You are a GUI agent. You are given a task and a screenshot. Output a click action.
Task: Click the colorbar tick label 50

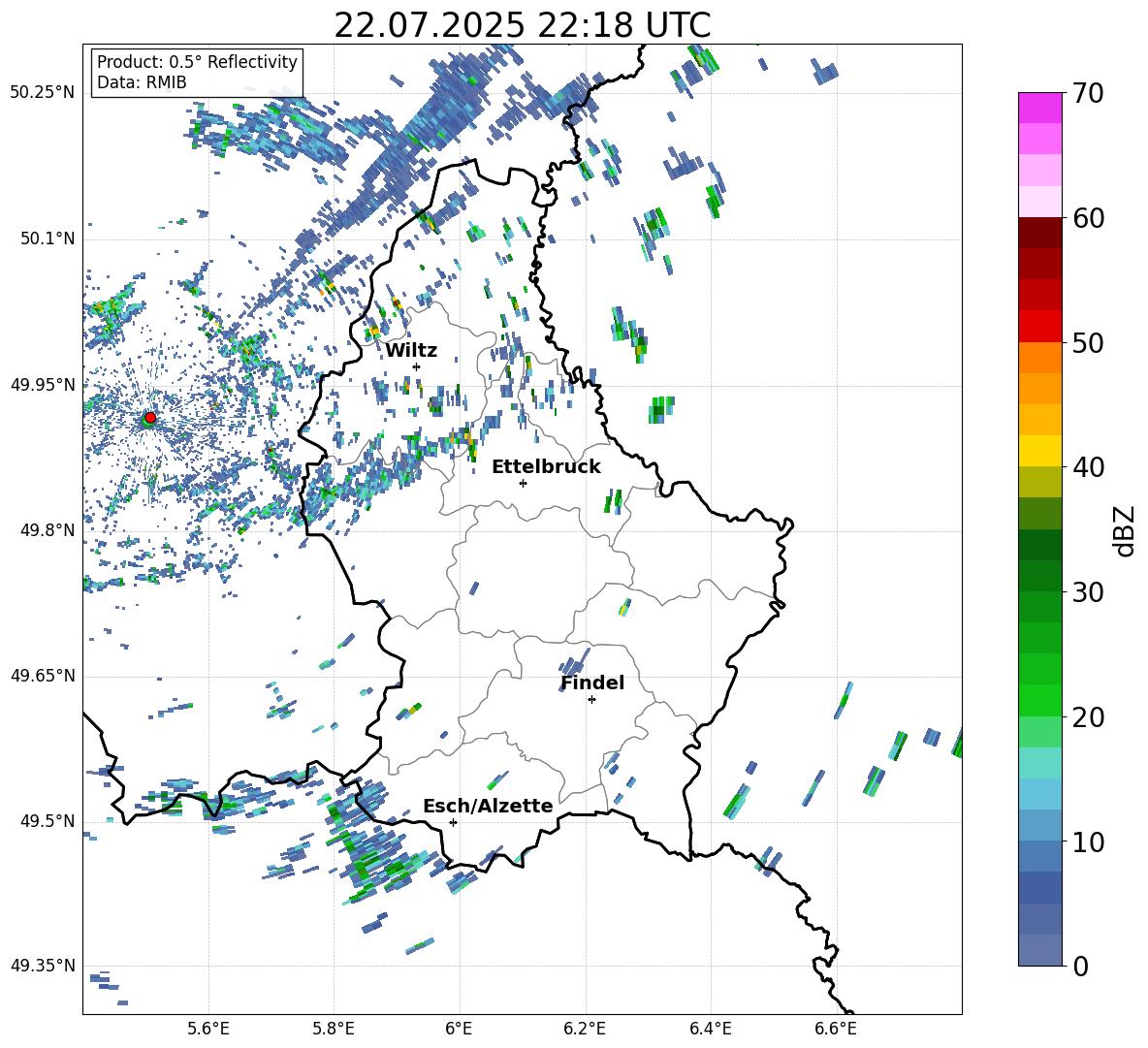[1088, 343]
